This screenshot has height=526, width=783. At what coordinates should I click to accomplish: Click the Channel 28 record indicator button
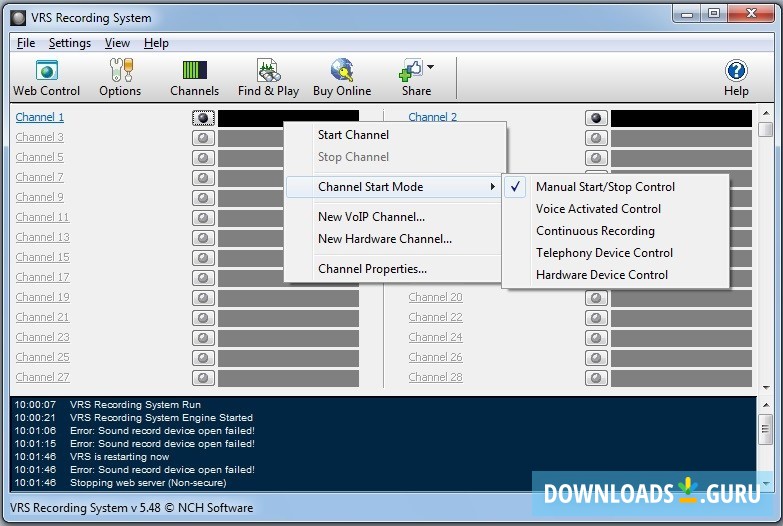[596, 378]
